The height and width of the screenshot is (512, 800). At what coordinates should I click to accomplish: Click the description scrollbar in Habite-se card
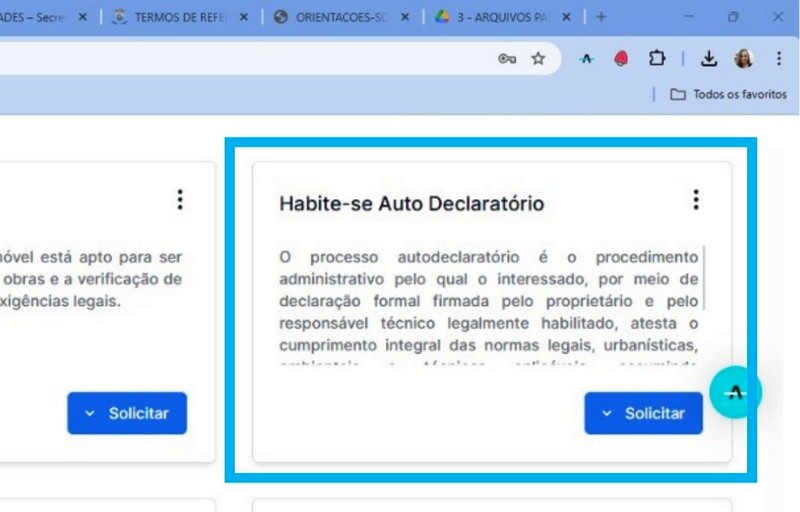point(704,278)
